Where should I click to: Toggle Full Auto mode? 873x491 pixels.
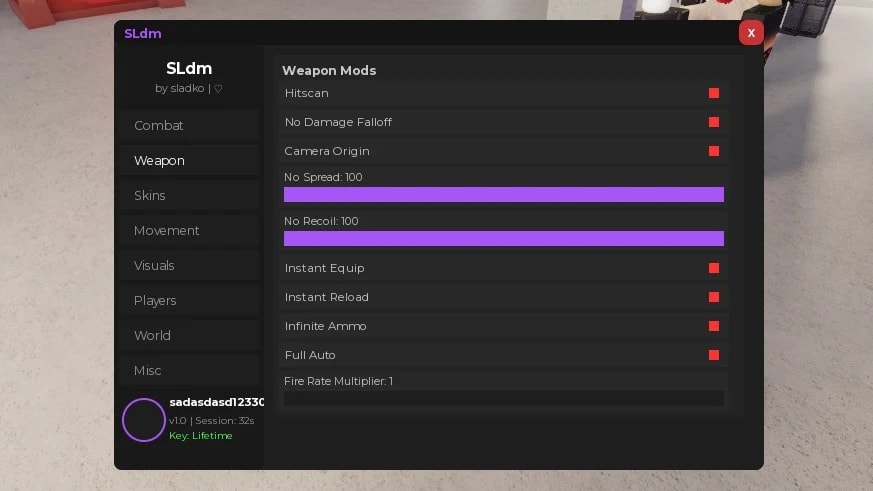point(714,355)
